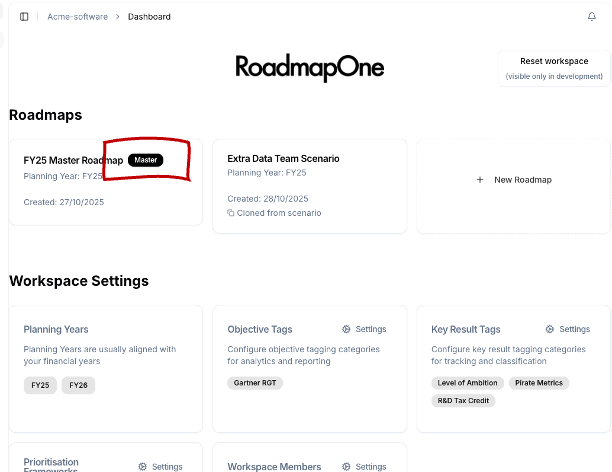612x472 pixels.
Task: Click the gear icon for Prioritisation Frameworks
Action: coord(143,467)
